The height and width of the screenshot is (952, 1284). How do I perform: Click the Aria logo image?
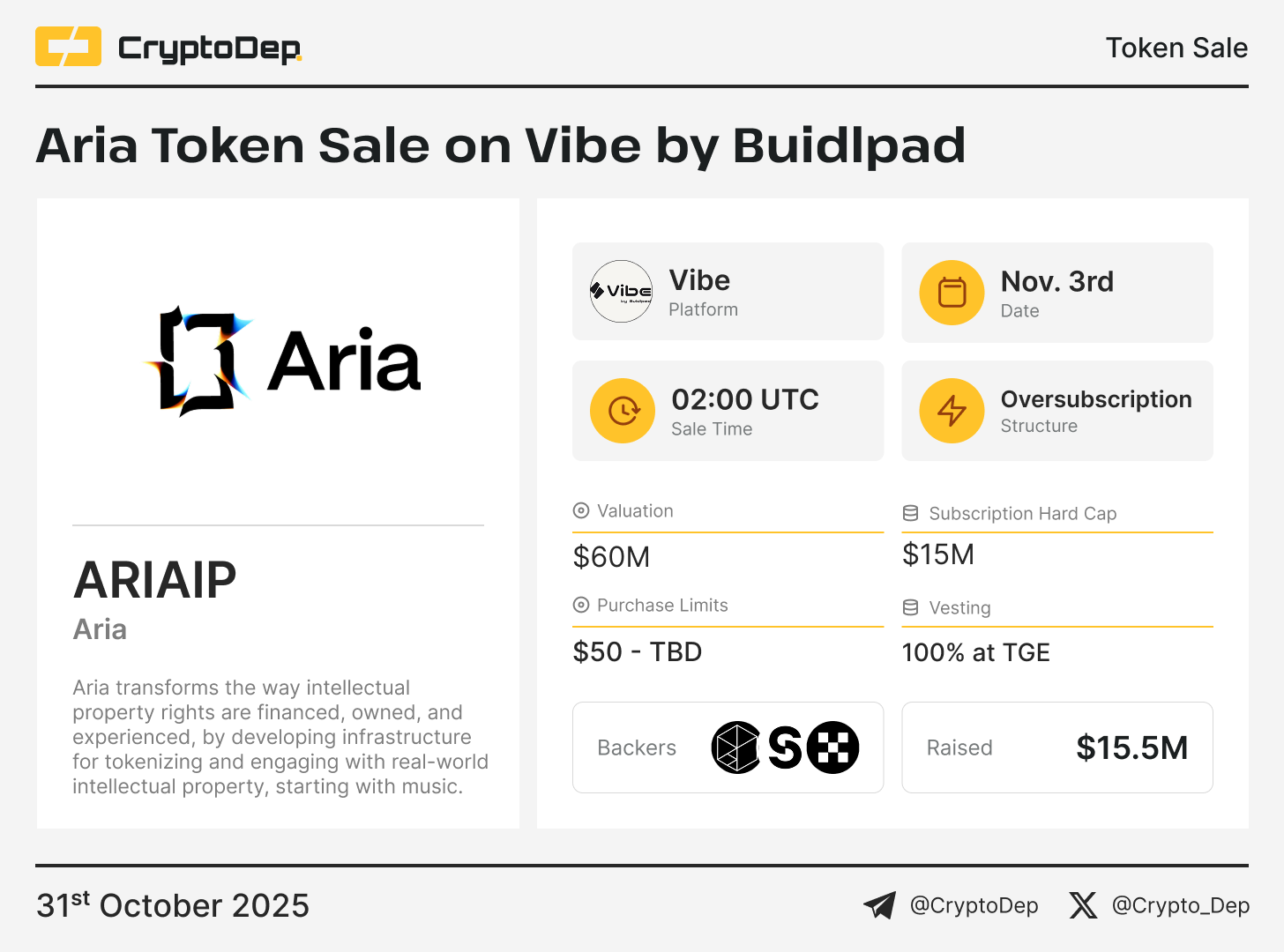[x=282, y=361]
